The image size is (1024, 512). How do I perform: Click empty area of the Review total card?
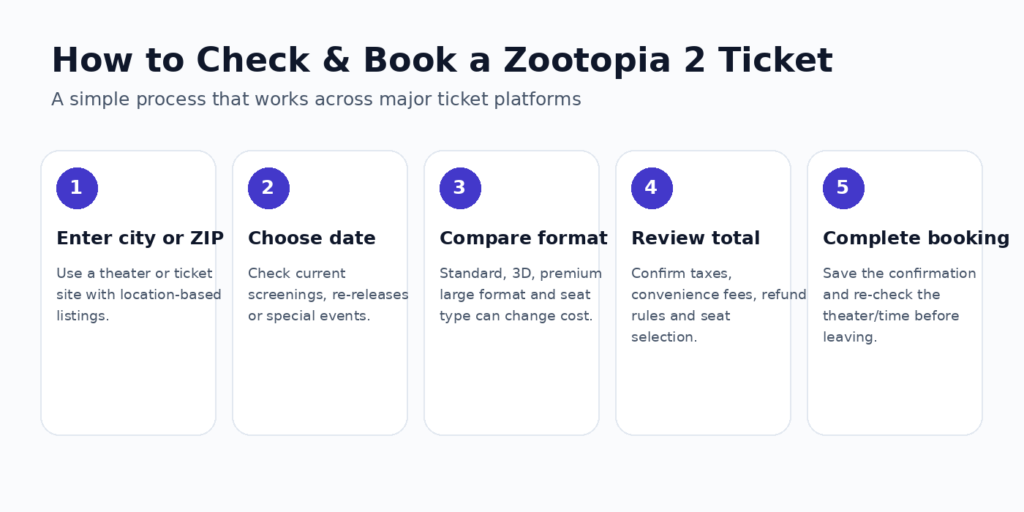tap(703, 392)
